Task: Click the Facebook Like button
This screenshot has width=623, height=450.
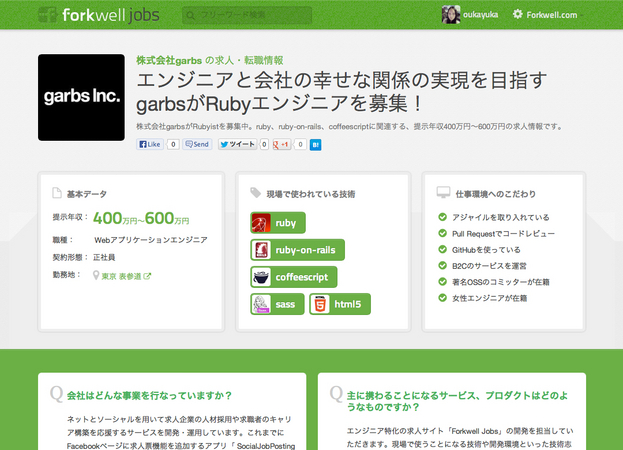Action: tap(150, 144)
